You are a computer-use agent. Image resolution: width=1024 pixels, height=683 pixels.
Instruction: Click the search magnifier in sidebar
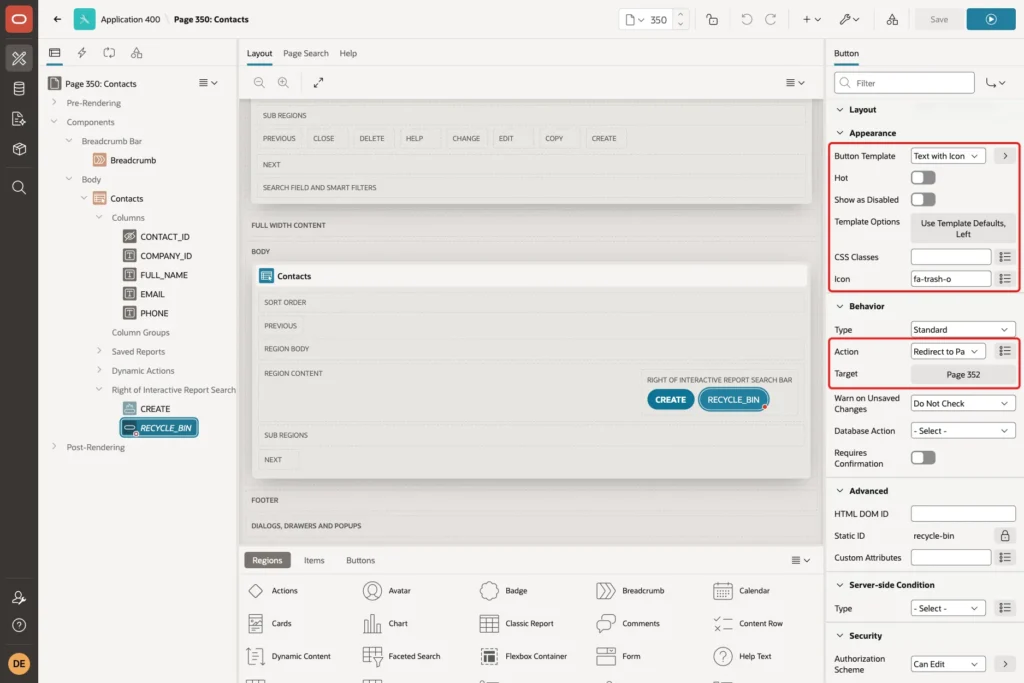[x=19, y=188]
